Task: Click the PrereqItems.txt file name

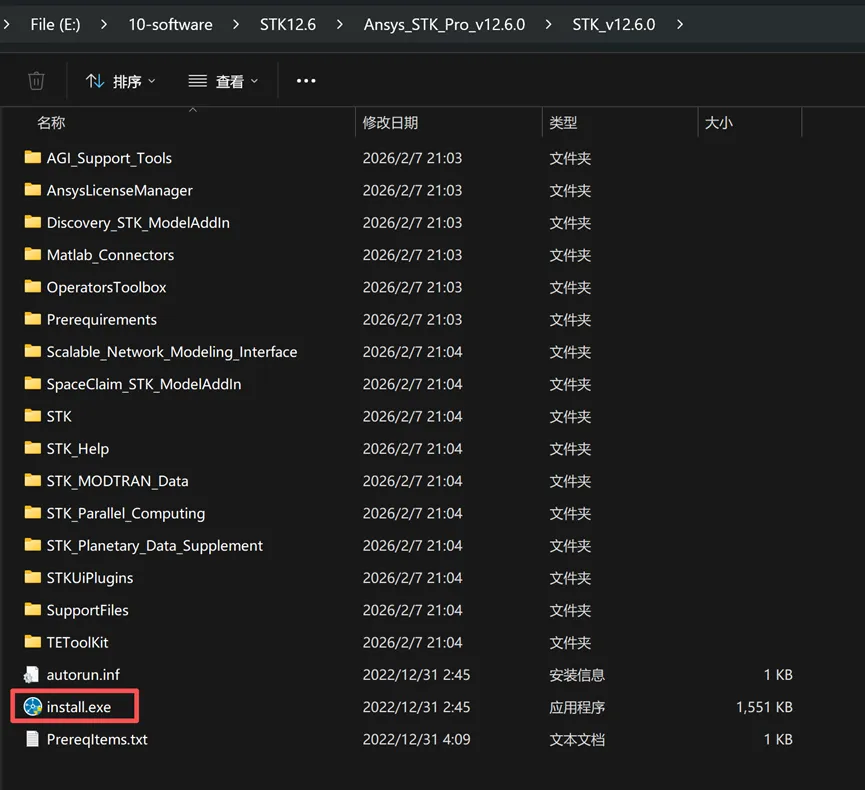Action: 97,739
